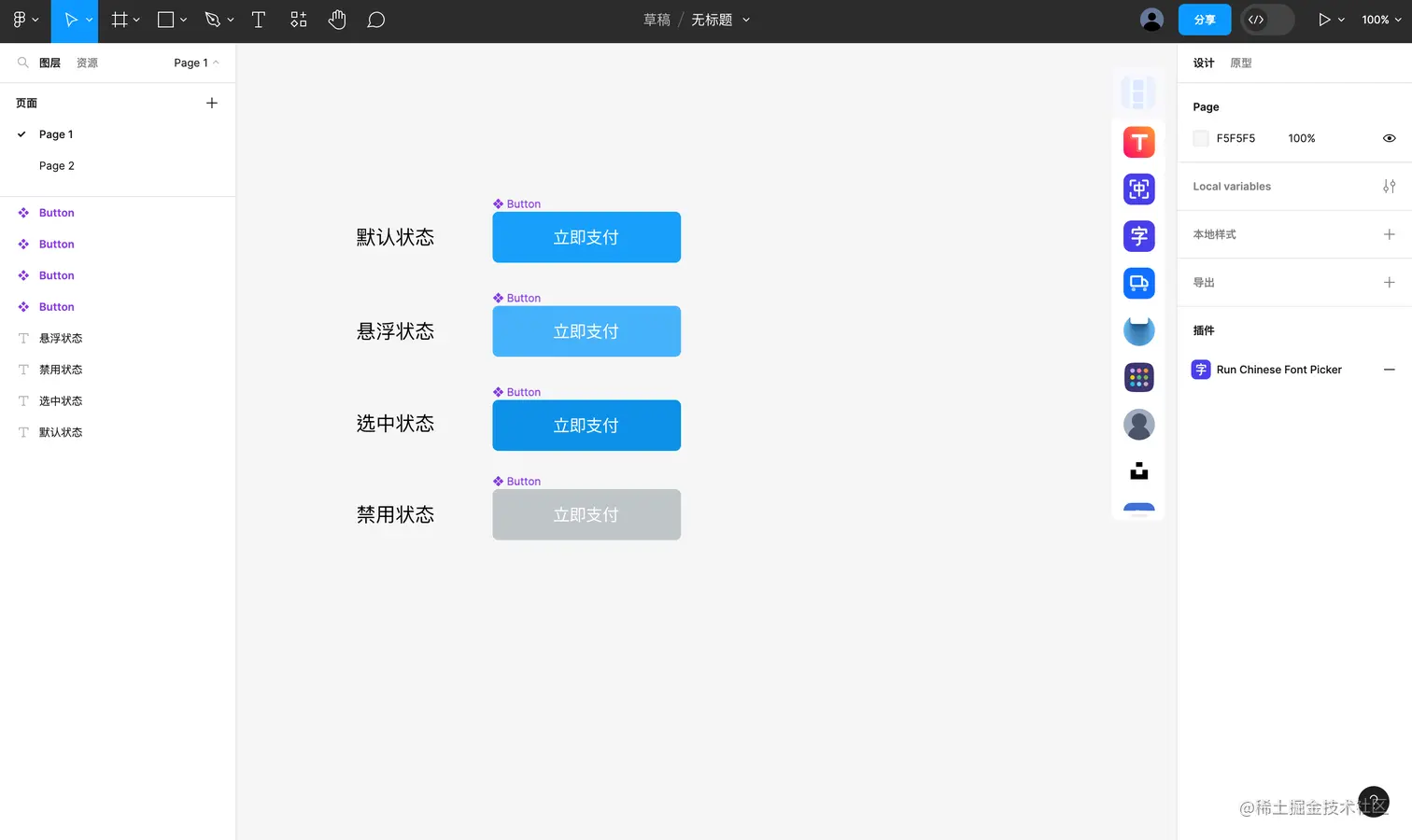Click the 无标题 file name
The height and width of the screenshot is (840, 1412).
point(712,20)
